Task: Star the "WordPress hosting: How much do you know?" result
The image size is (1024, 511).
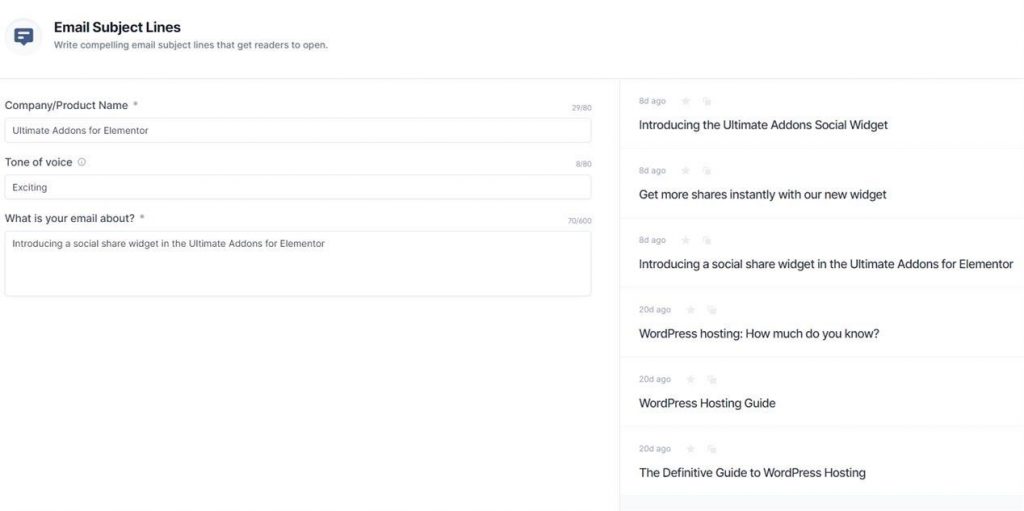Action: [x=691, y=310]
